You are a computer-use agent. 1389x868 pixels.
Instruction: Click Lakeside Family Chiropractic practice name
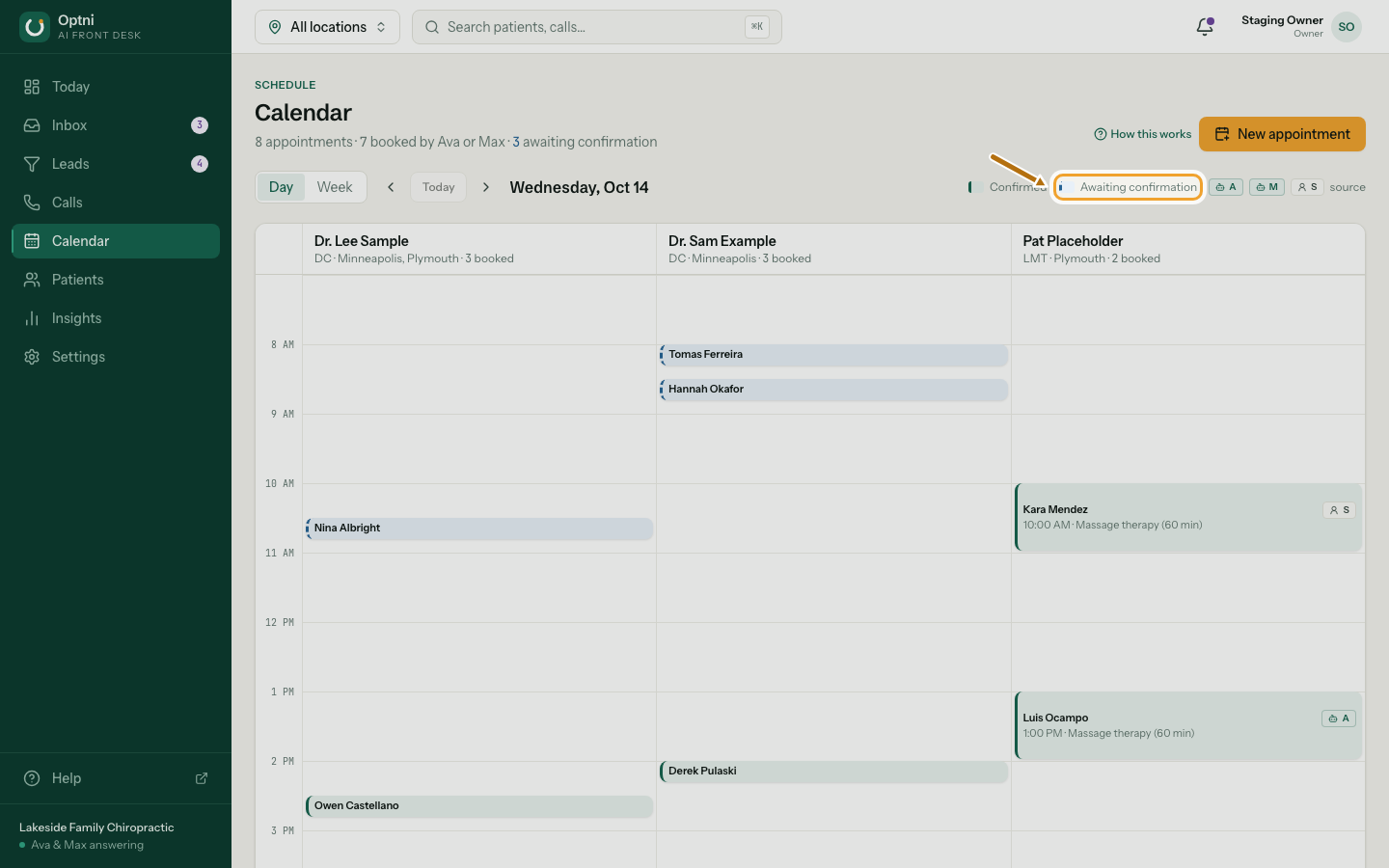[x=96, y=827]
